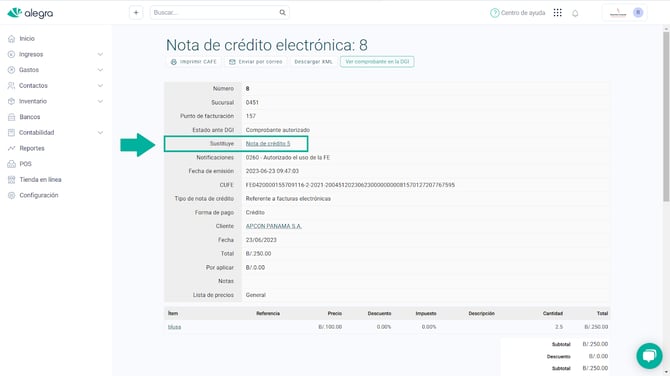Expand the Contabilidad menu chevron
This screenshot has height=376, width=670.
point(100,132)
